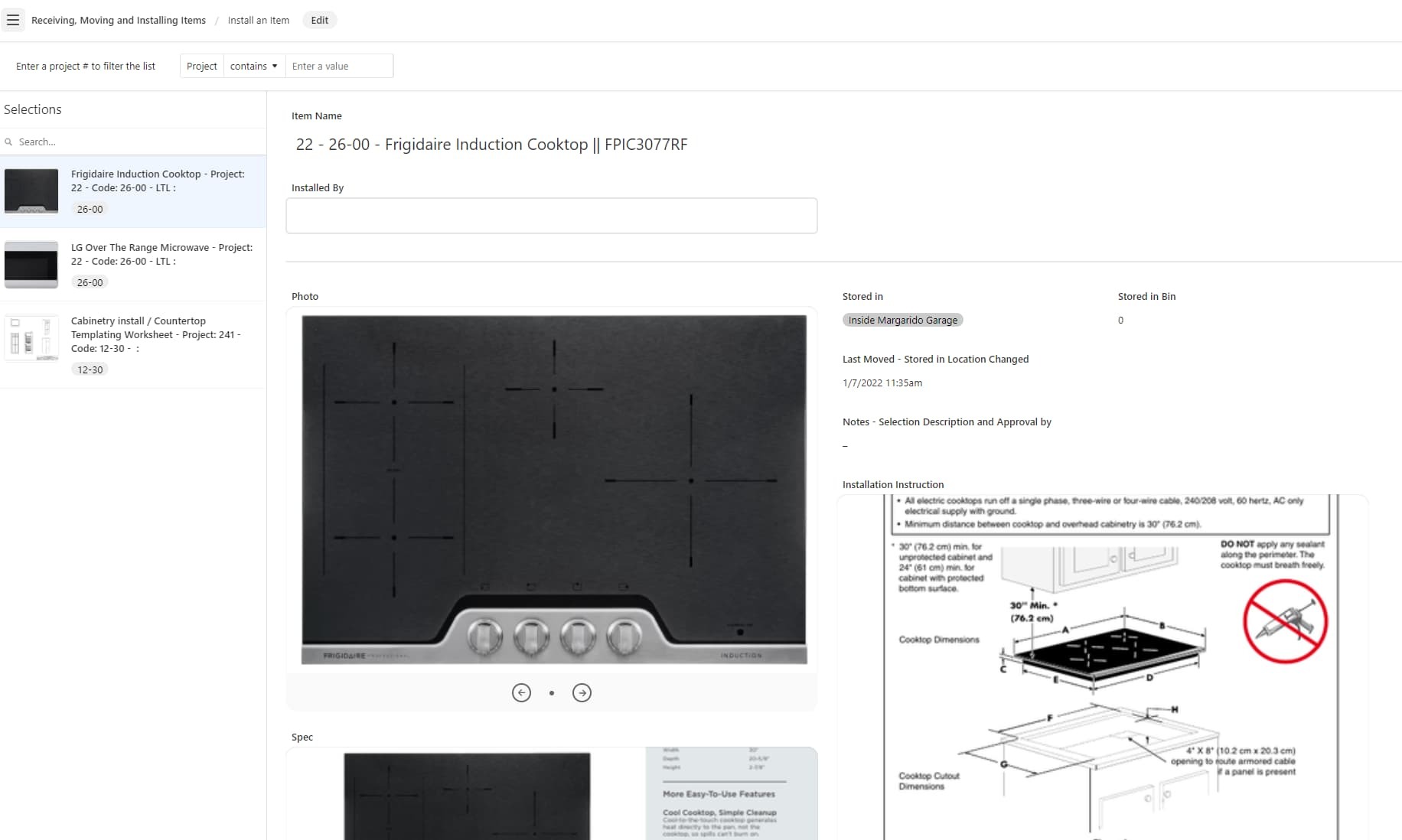The height and width of the screenshot is (840, 1402).
Task: Open the 'contains' filter operator dropdown
Action: (254, 66)
